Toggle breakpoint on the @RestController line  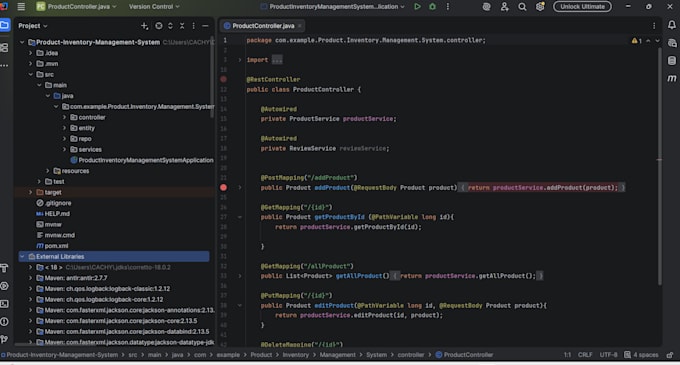click(x=223, y=79)
